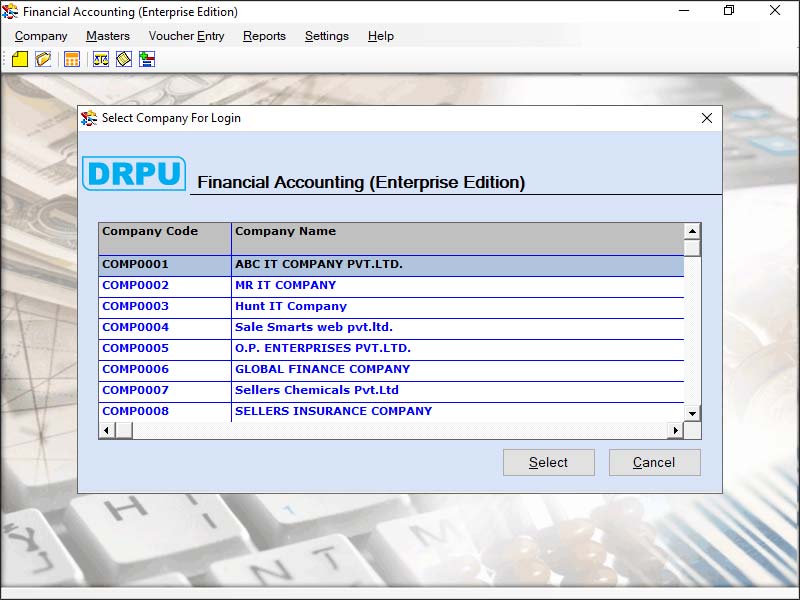Click the dialog icon beside Select Company For Login

click(86, 118)
